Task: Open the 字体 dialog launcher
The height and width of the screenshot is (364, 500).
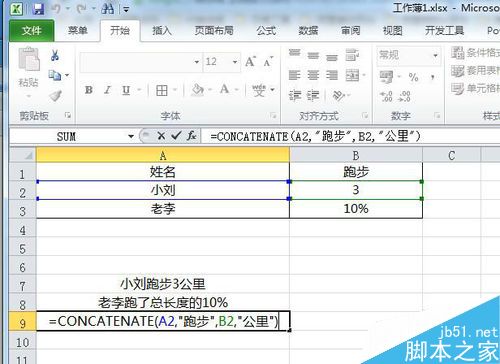Action: 273,116
